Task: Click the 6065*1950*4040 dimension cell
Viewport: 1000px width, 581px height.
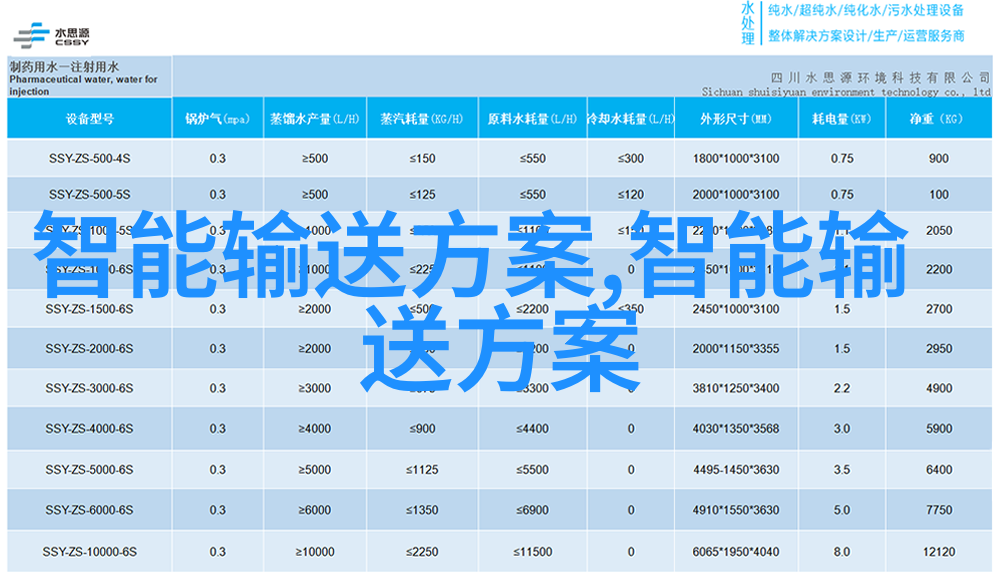Action: coord(736,552)
